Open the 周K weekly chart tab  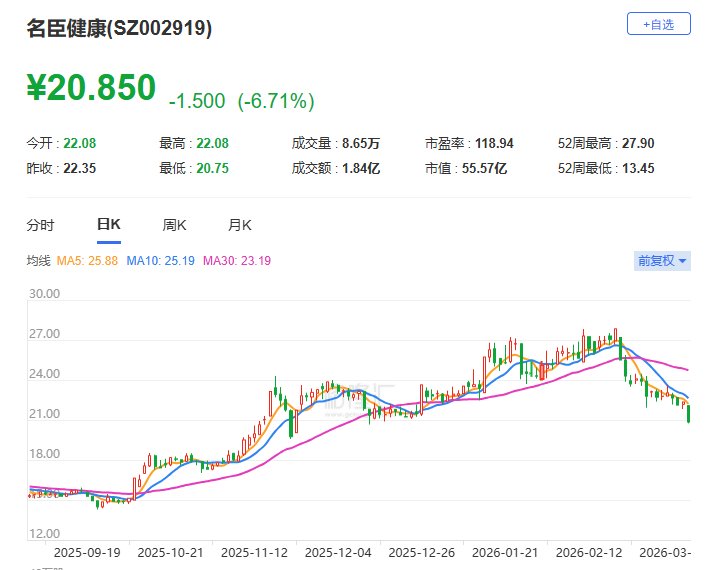click(x=175, y=225)
